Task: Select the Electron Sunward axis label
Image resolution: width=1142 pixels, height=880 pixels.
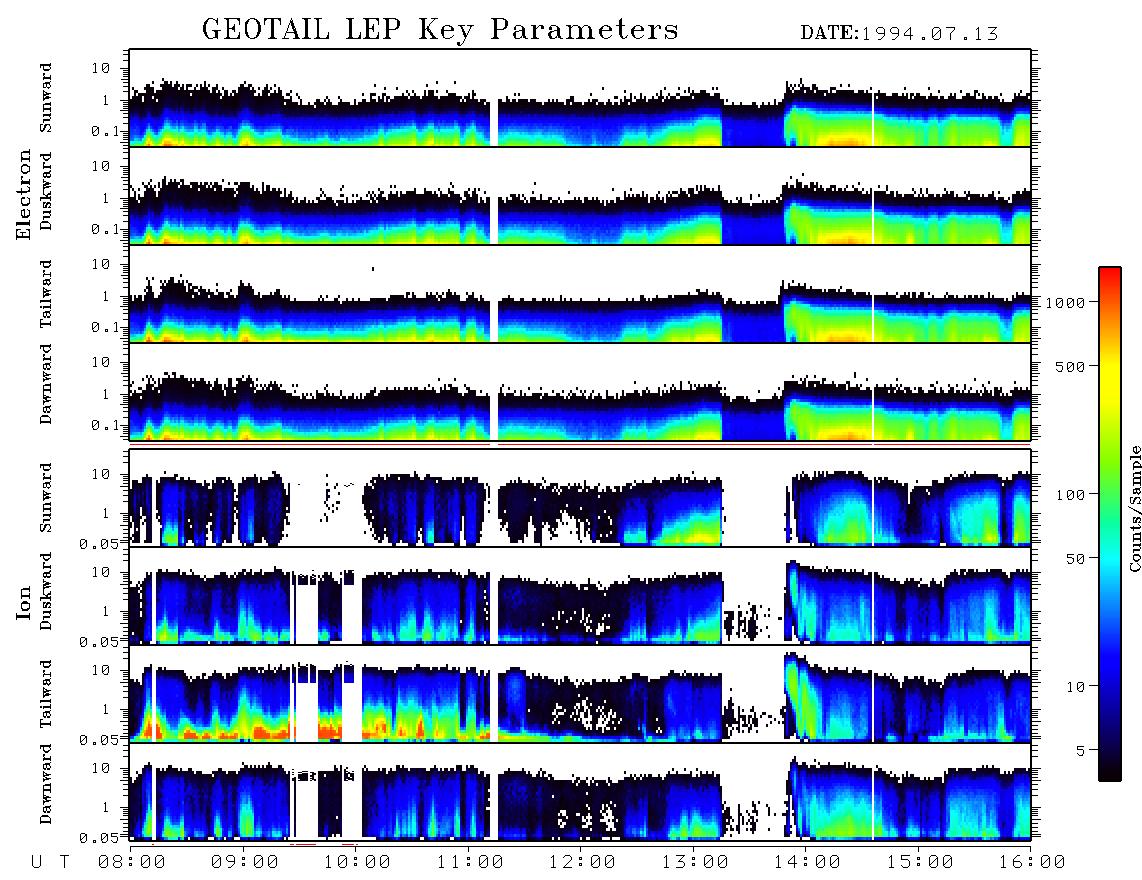Action: tap(46, 98)
